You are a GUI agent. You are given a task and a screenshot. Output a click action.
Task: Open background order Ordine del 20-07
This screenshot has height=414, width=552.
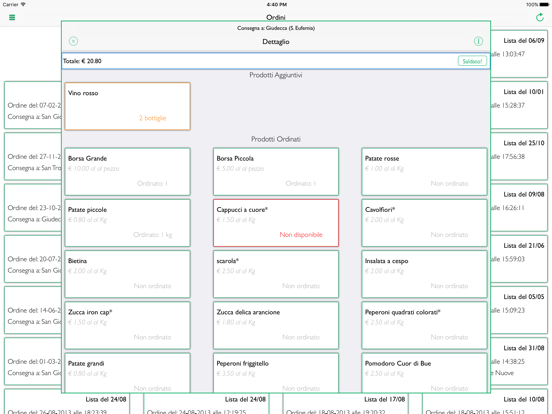tap(33, 259)
